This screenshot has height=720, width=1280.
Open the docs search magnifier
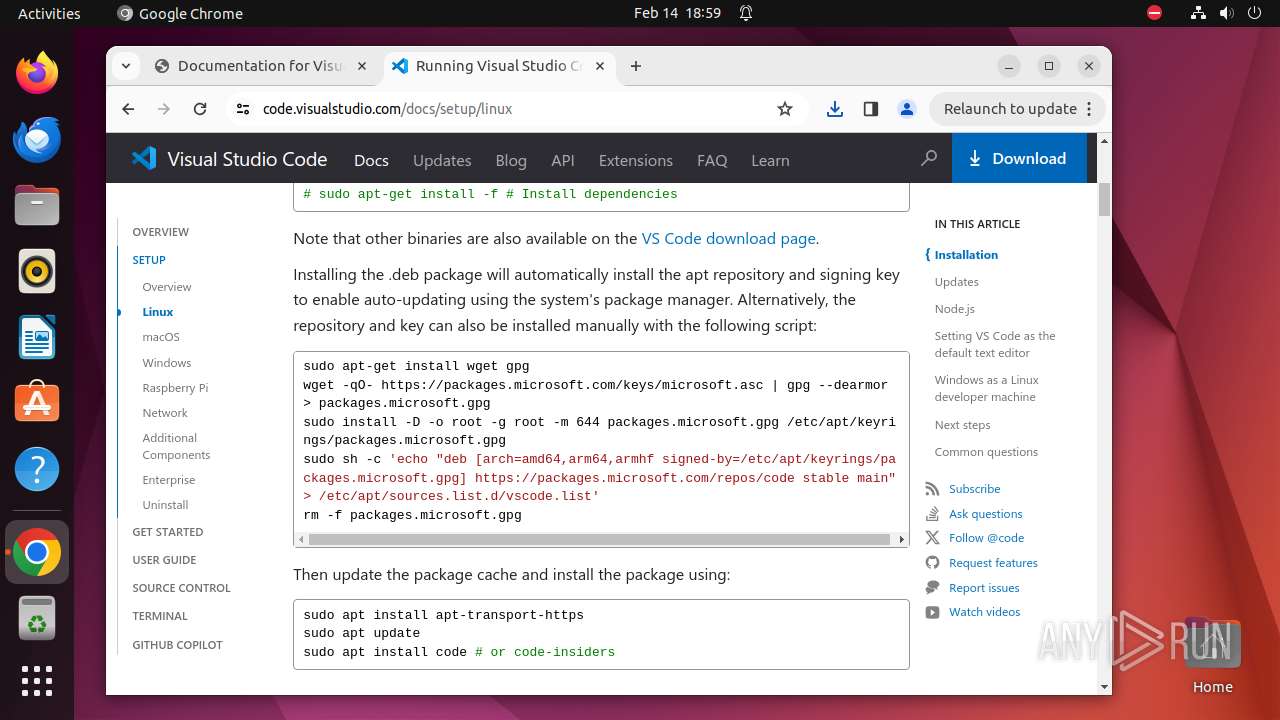click(x=929, y=158)
